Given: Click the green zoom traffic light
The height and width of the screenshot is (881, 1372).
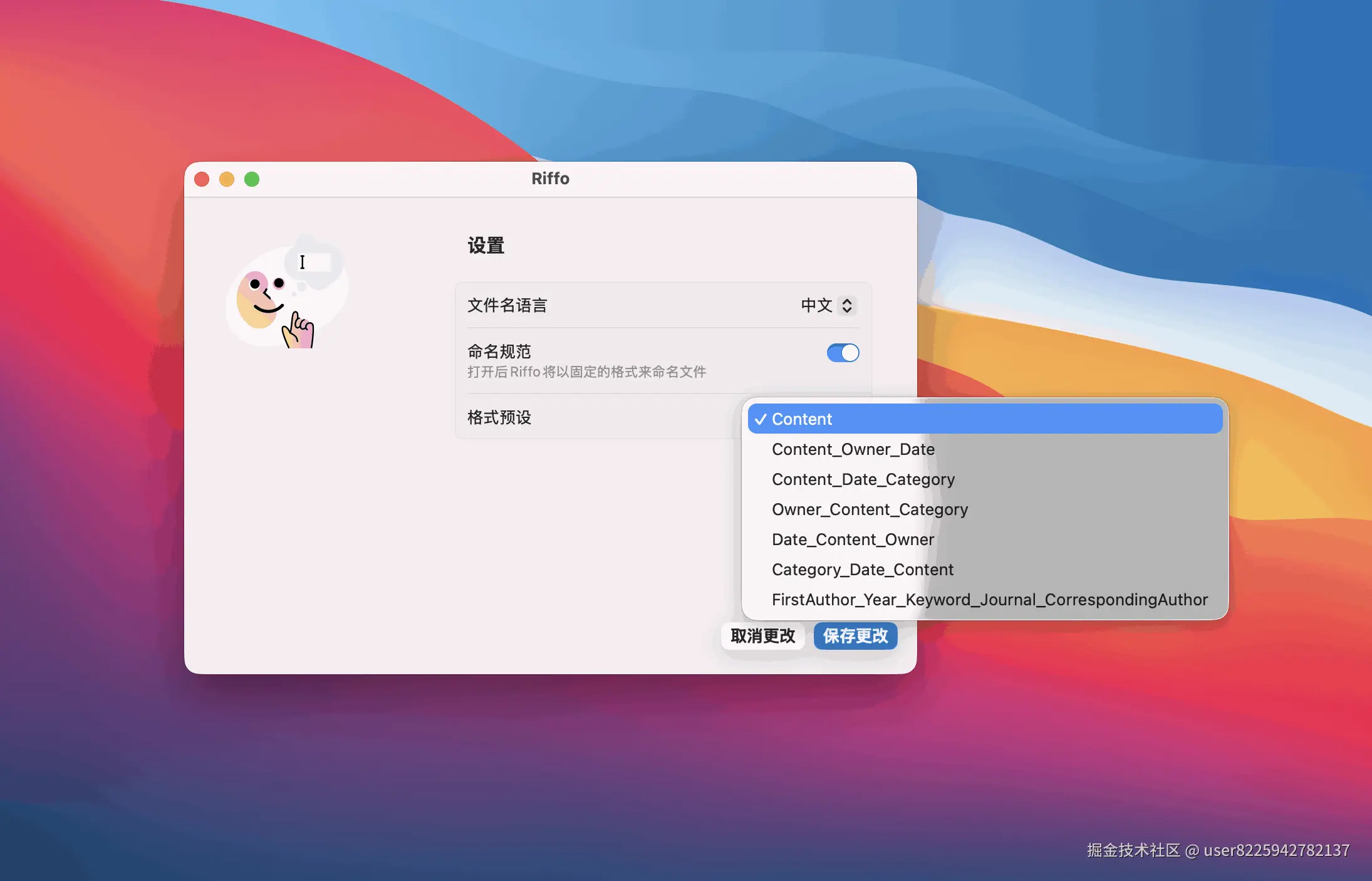Looking at the screenshot, I should (x=252, y=179).
